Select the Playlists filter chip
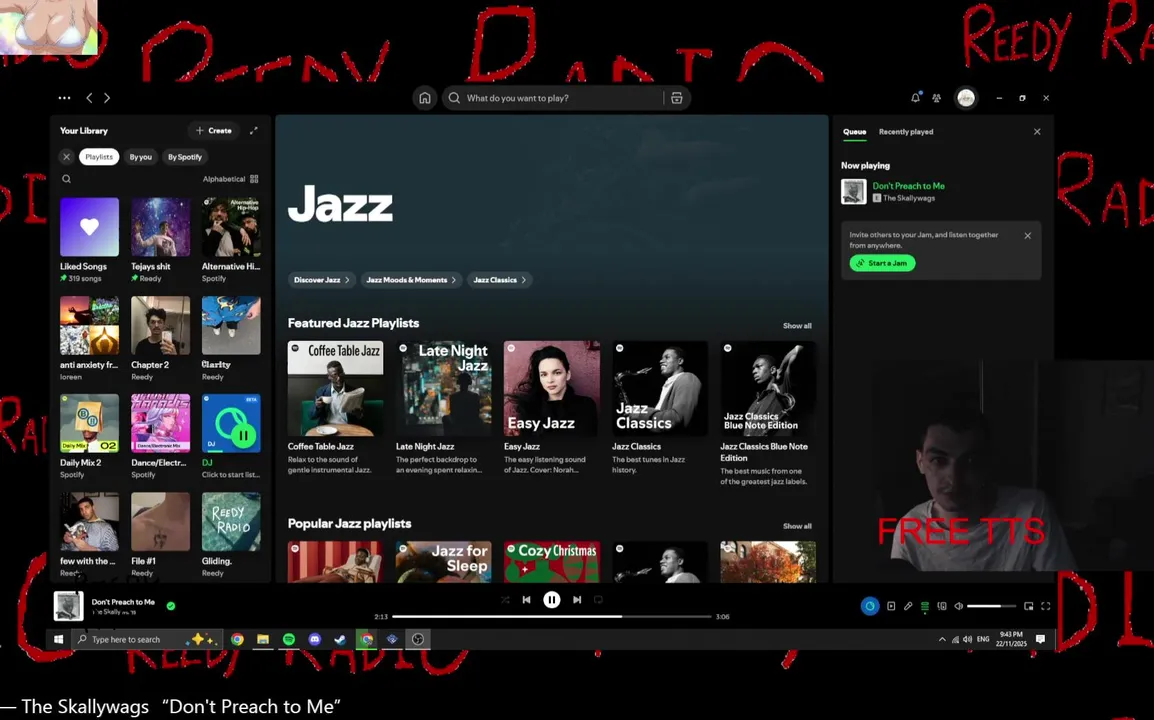This screenshot has height=720, width=1154. pyautogui.click(x=99, y=157)
